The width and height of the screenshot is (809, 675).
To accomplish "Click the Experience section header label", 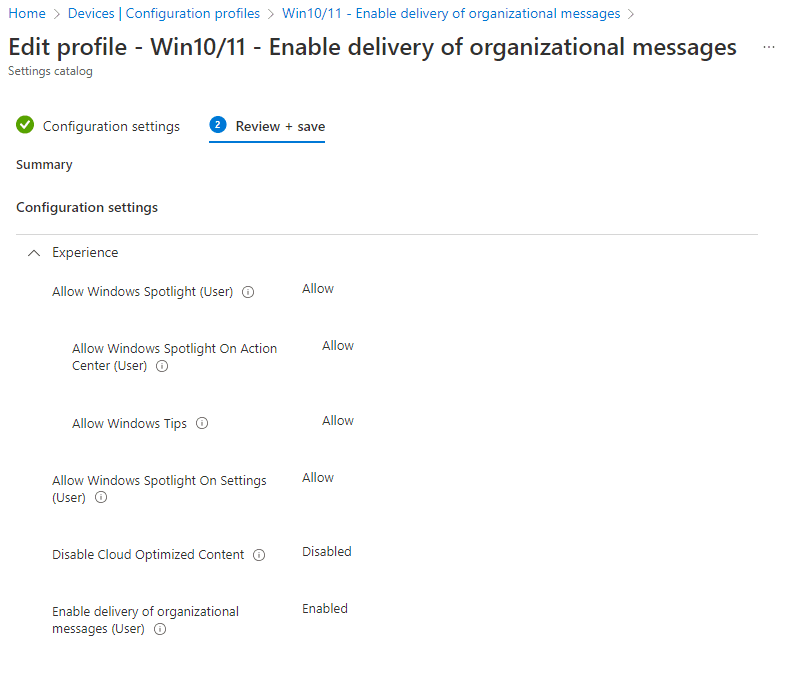I will 85,253.
